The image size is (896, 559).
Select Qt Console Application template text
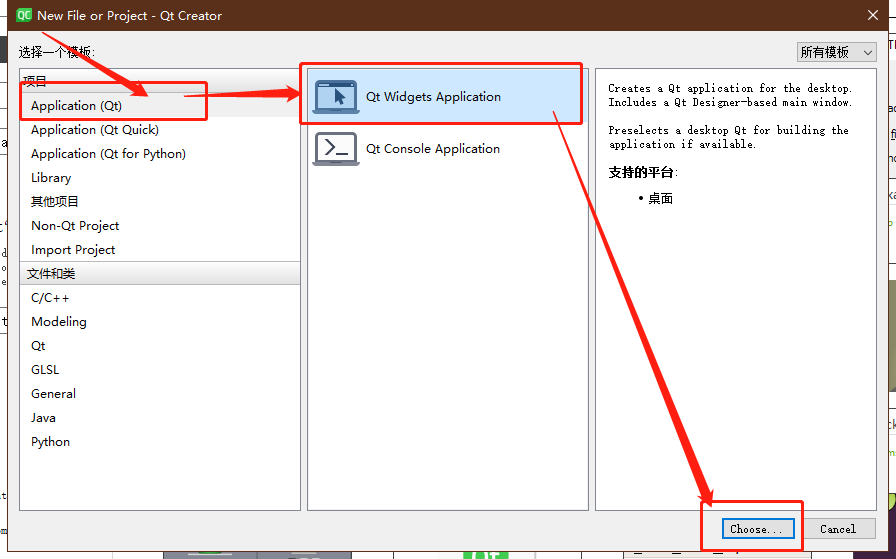point(433,149)
